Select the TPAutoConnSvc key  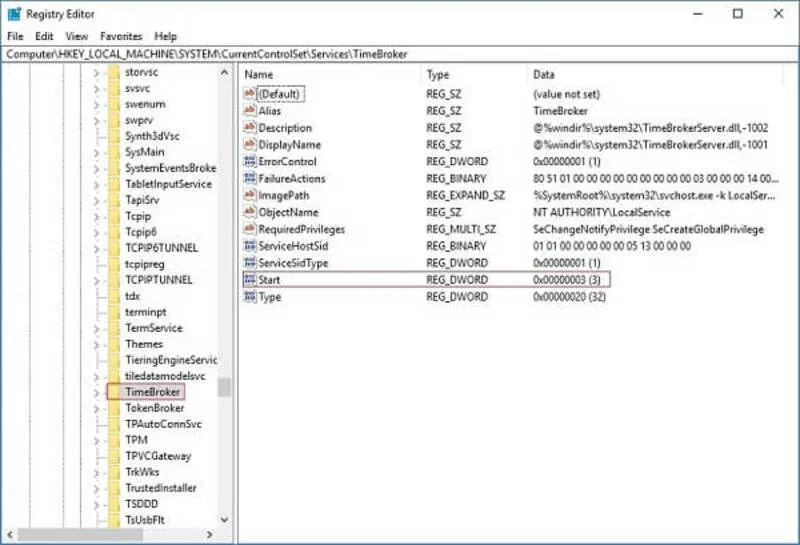tap(163, 424)
